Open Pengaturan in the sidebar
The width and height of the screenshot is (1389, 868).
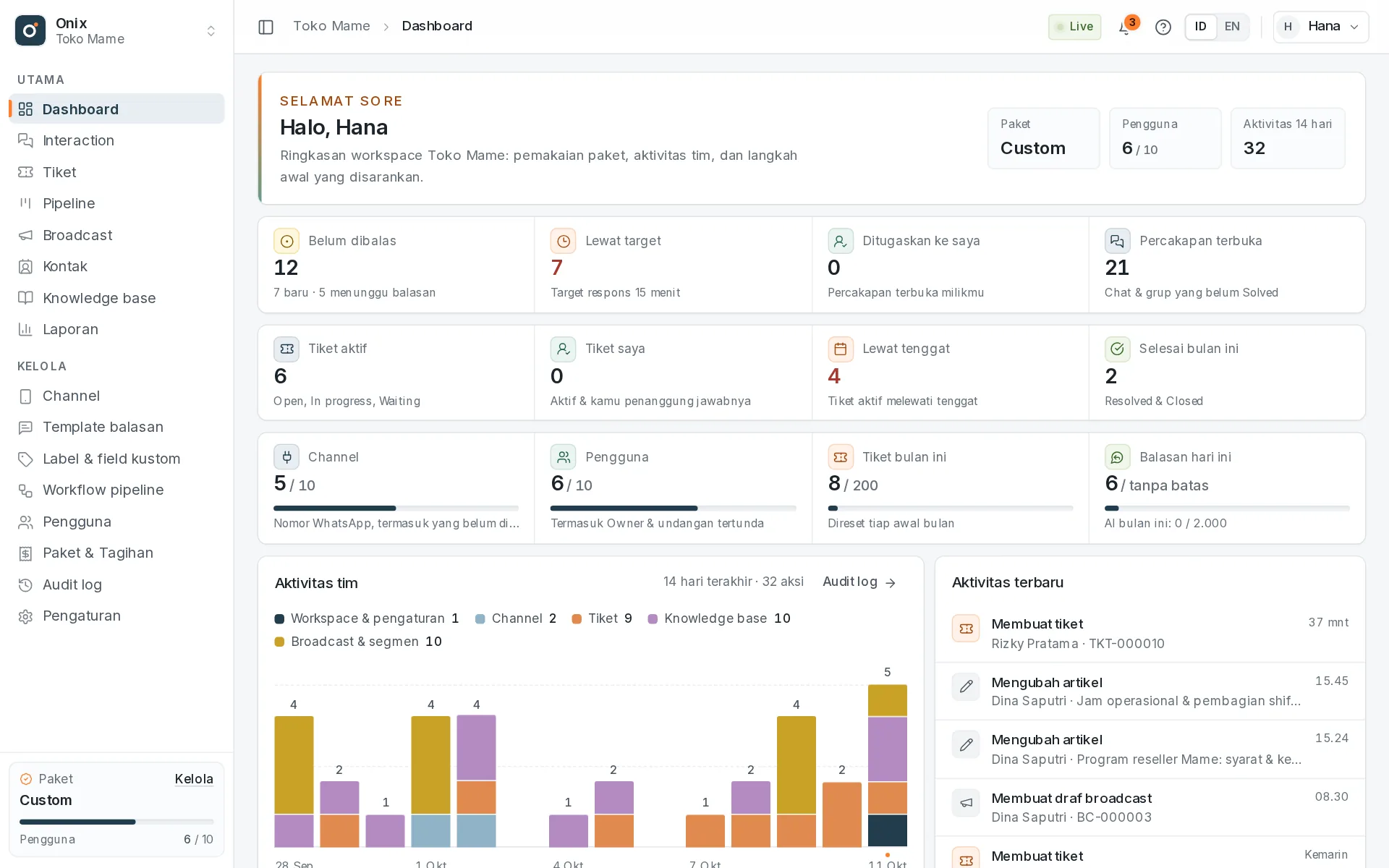116,616
